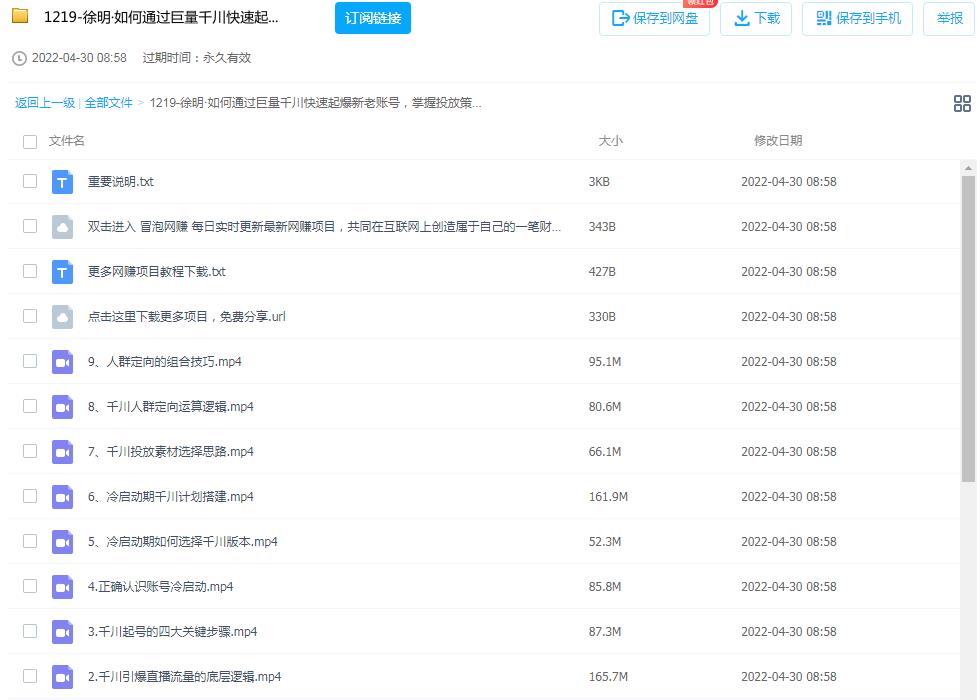Click the 举报 button
The height and width of the screenshot is (700, 980).
click(949, 19)
